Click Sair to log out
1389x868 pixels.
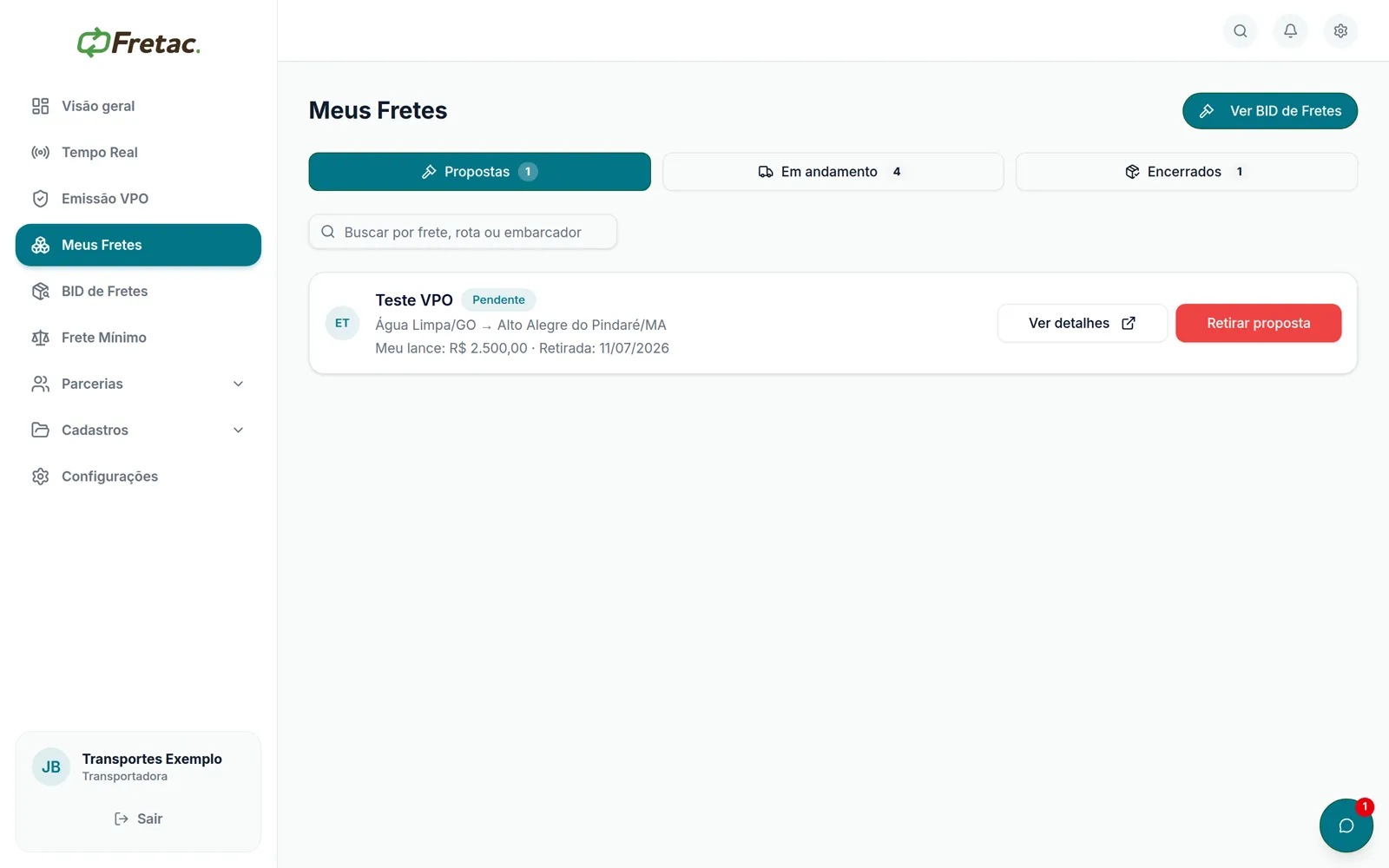pos(138,819)
